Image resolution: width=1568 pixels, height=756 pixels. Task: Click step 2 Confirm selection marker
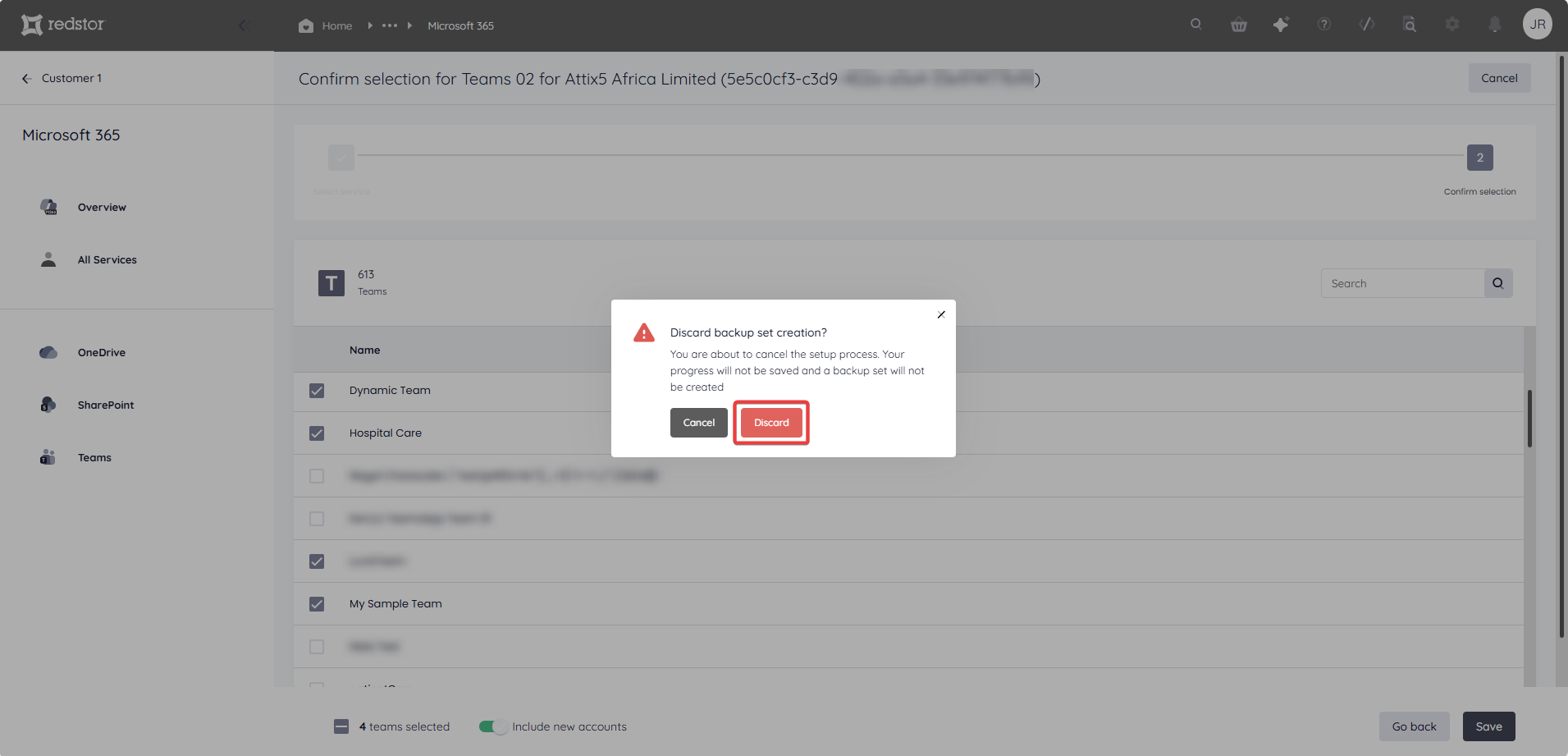click(1479, 158)
